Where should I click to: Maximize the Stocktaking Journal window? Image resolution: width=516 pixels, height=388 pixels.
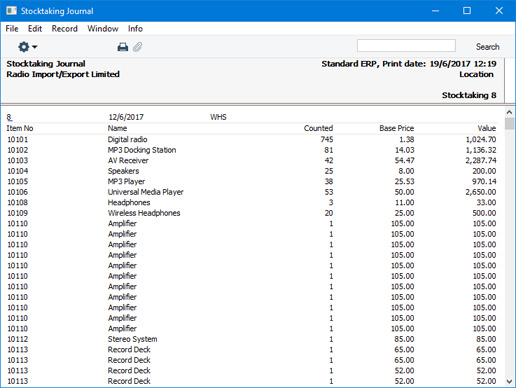click(x=467, y=11)
